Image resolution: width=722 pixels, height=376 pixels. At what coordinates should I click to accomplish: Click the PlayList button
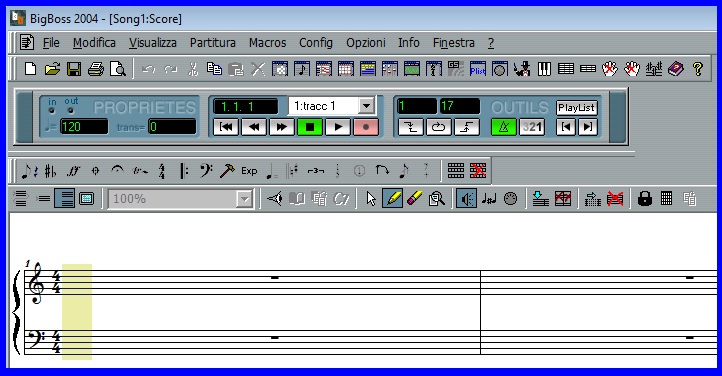(x=576, y=108)
